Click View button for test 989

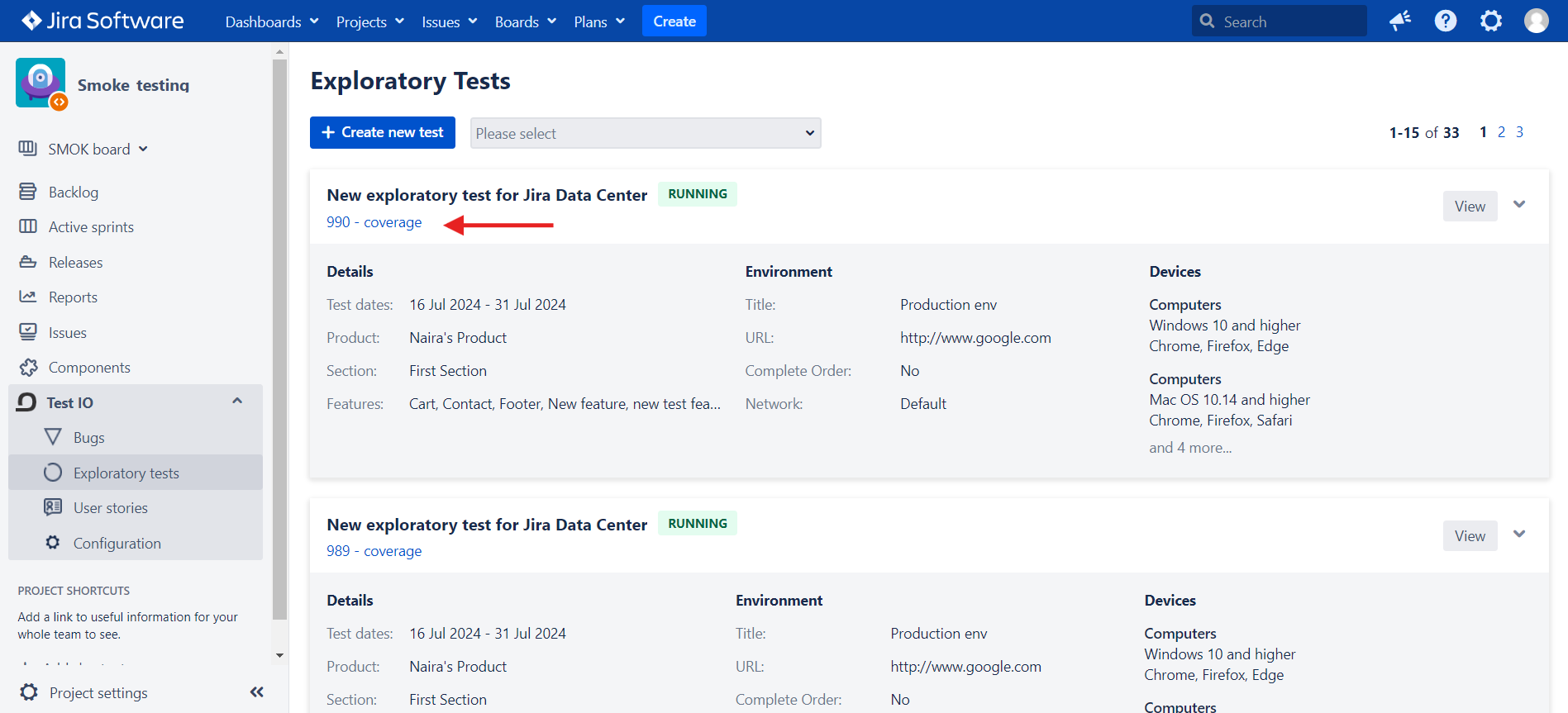click(x=1470, y=535)
